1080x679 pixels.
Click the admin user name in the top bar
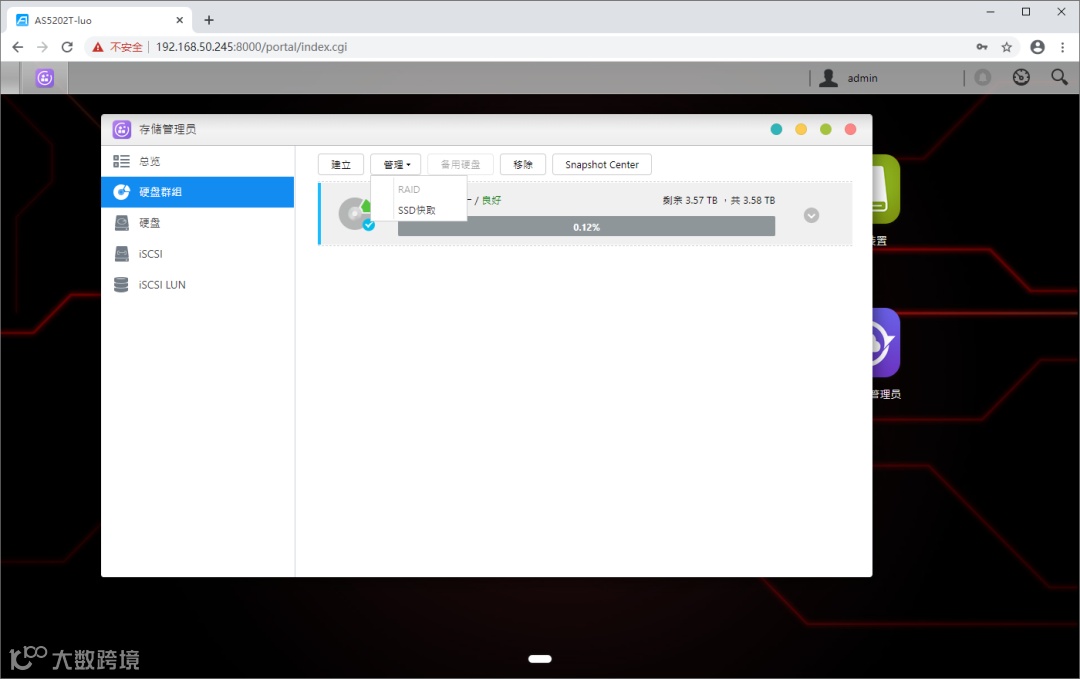862,77
